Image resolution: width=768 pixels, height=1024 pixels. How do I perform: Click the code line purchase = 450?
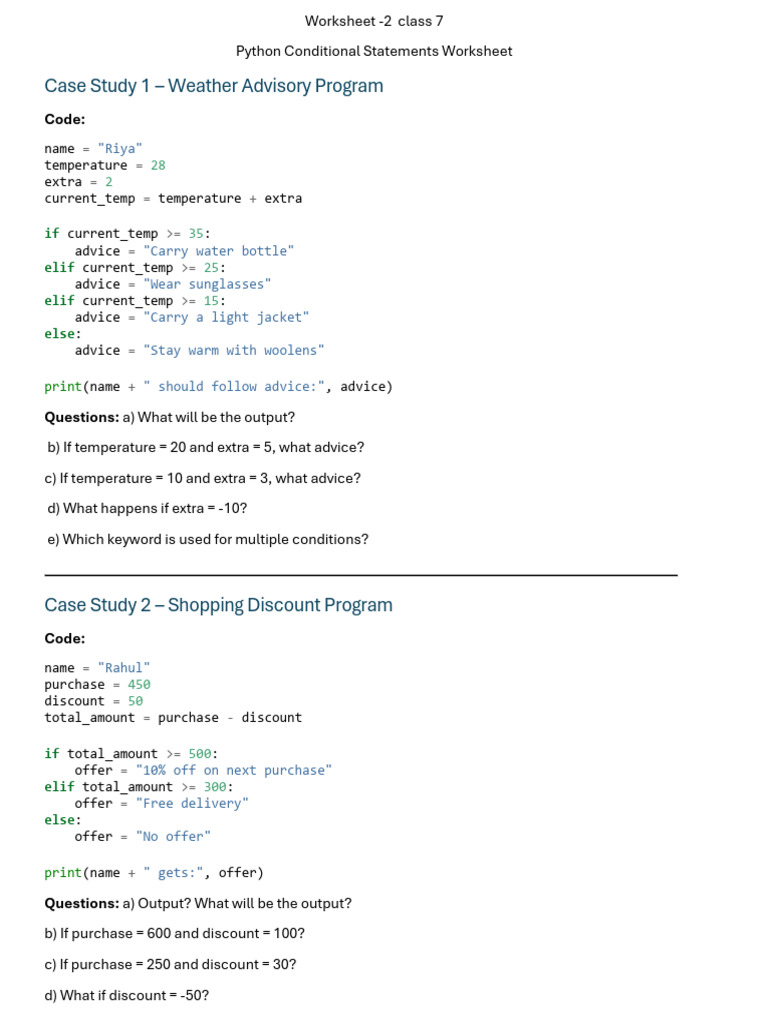pos(97,684)
